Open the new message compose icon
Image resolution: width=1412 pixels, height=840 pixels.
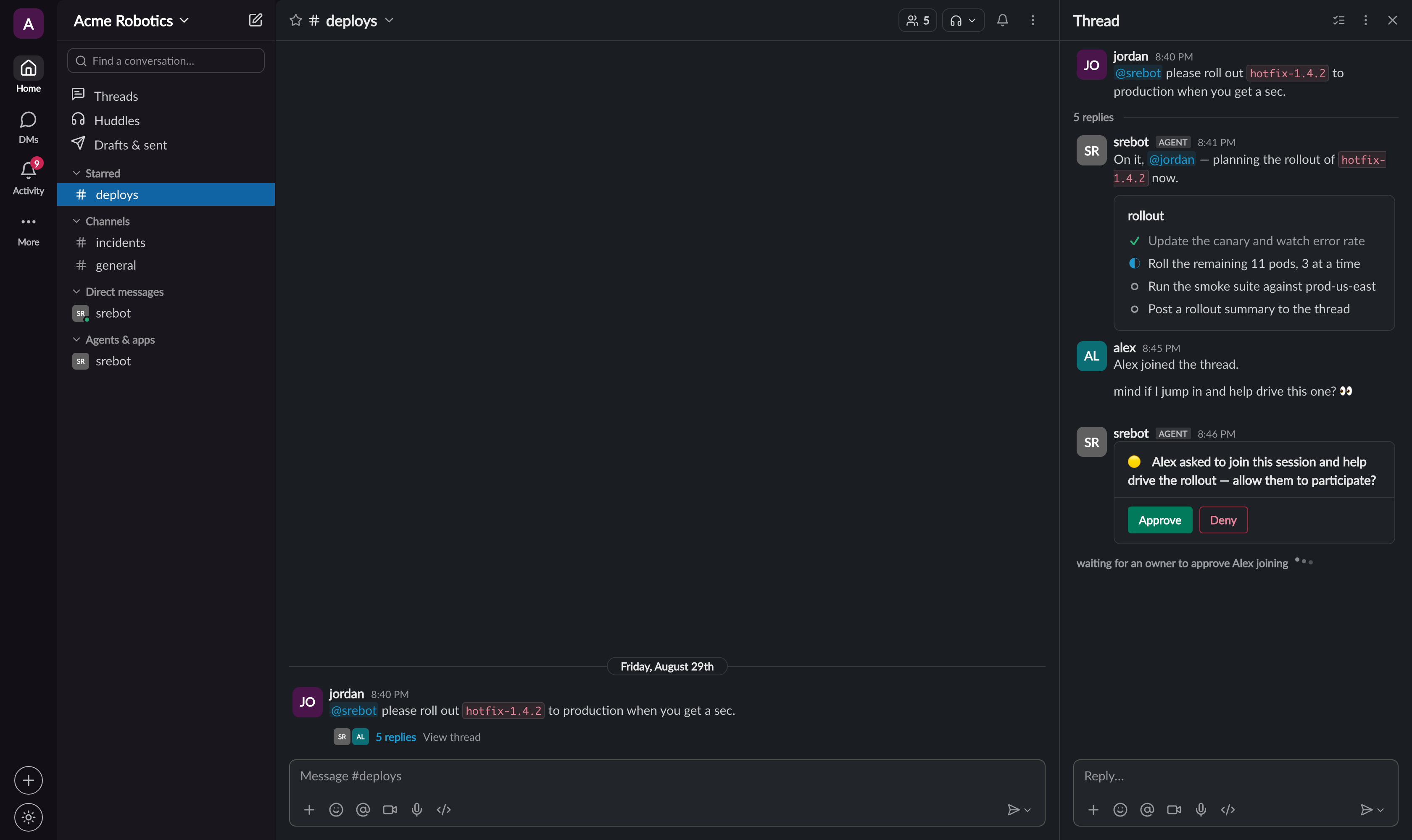tap(256, 21)
